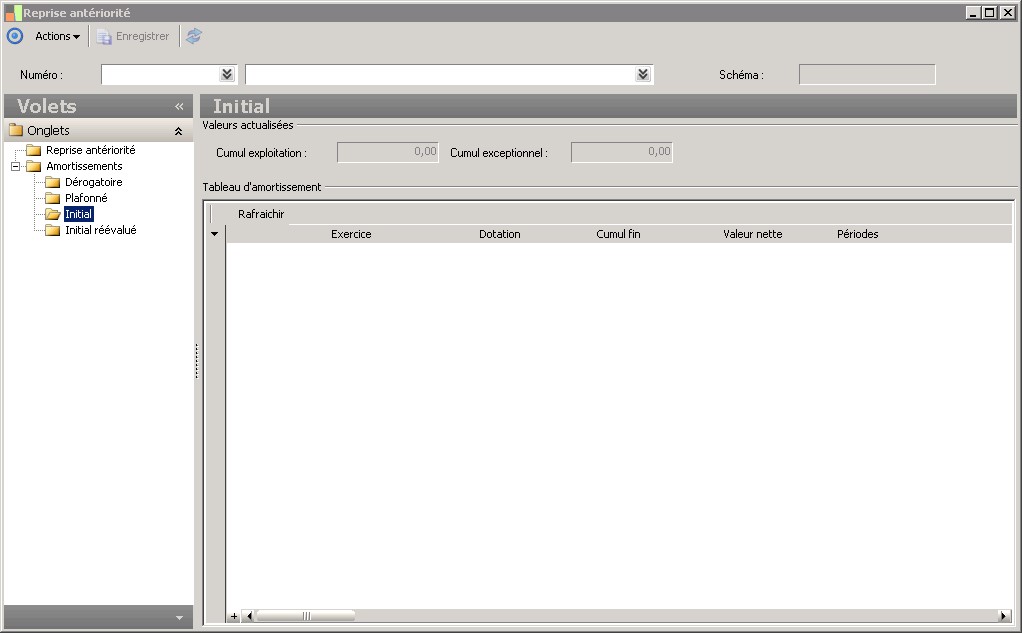
Task: Click the Exercice column header
Action: (x=351, y=234)
